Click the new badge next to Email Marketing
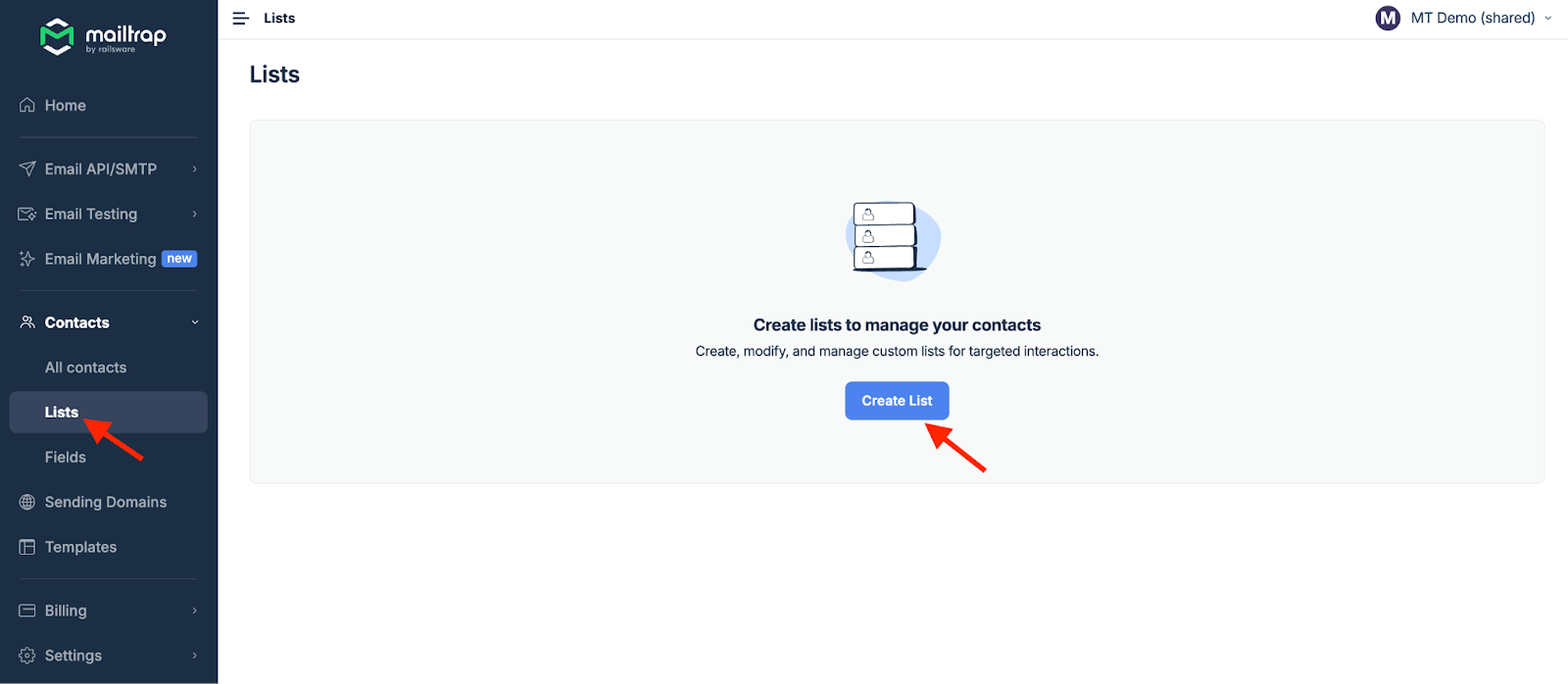Viewport: 1568px width, 684px height. [x=178, y=259]
